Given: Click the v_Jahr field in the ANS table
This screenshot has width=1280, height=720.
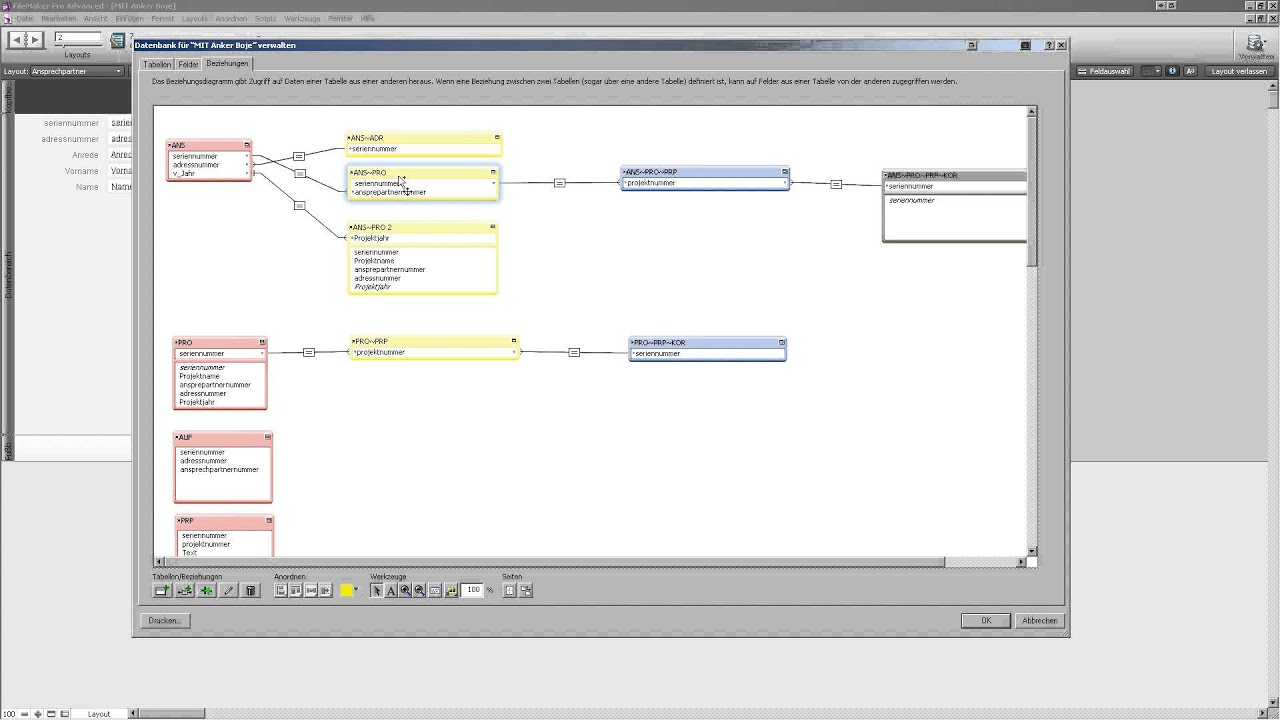Looking at the screenshot, I should click(x=184, y=173).
